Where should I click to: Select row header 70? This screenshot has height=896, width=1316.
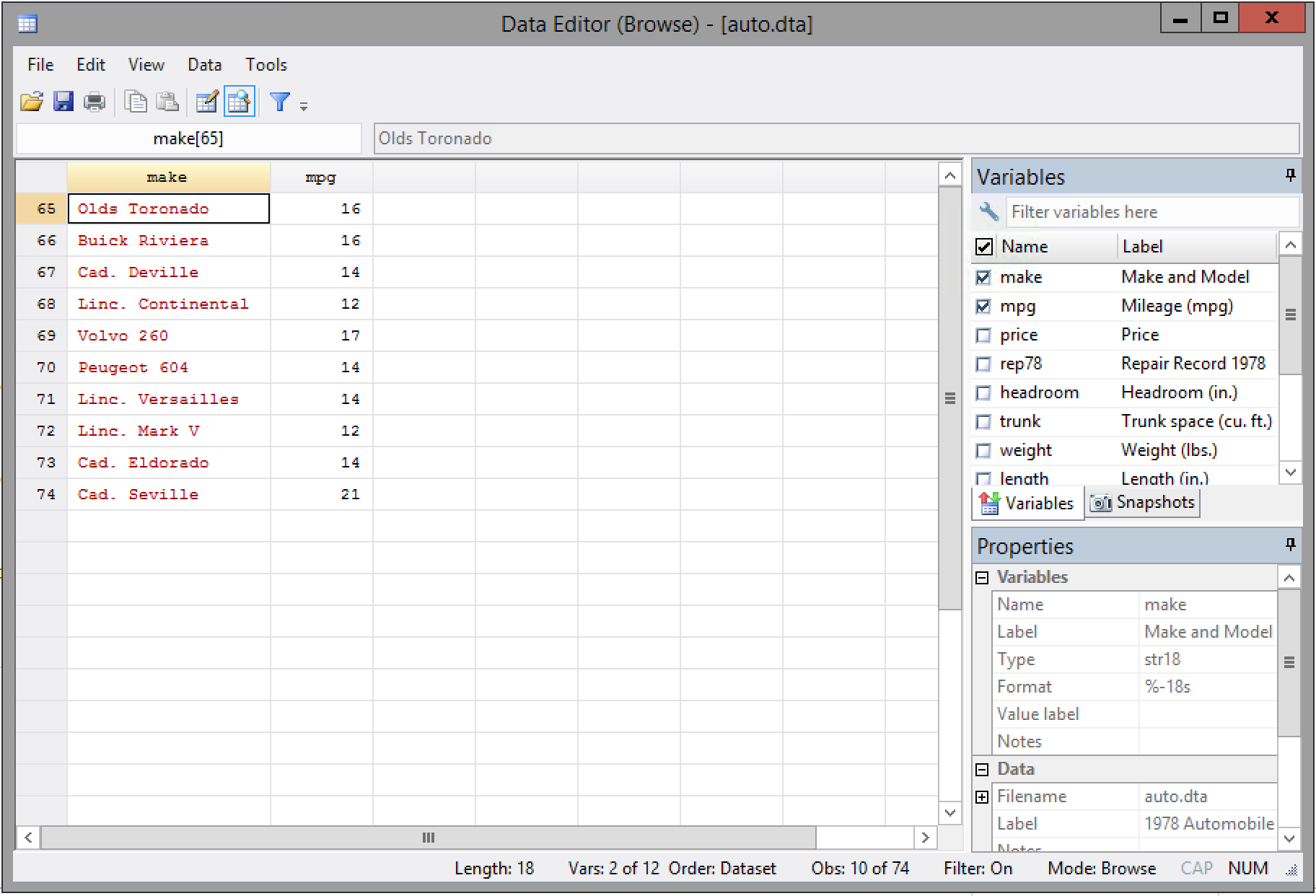42,367
